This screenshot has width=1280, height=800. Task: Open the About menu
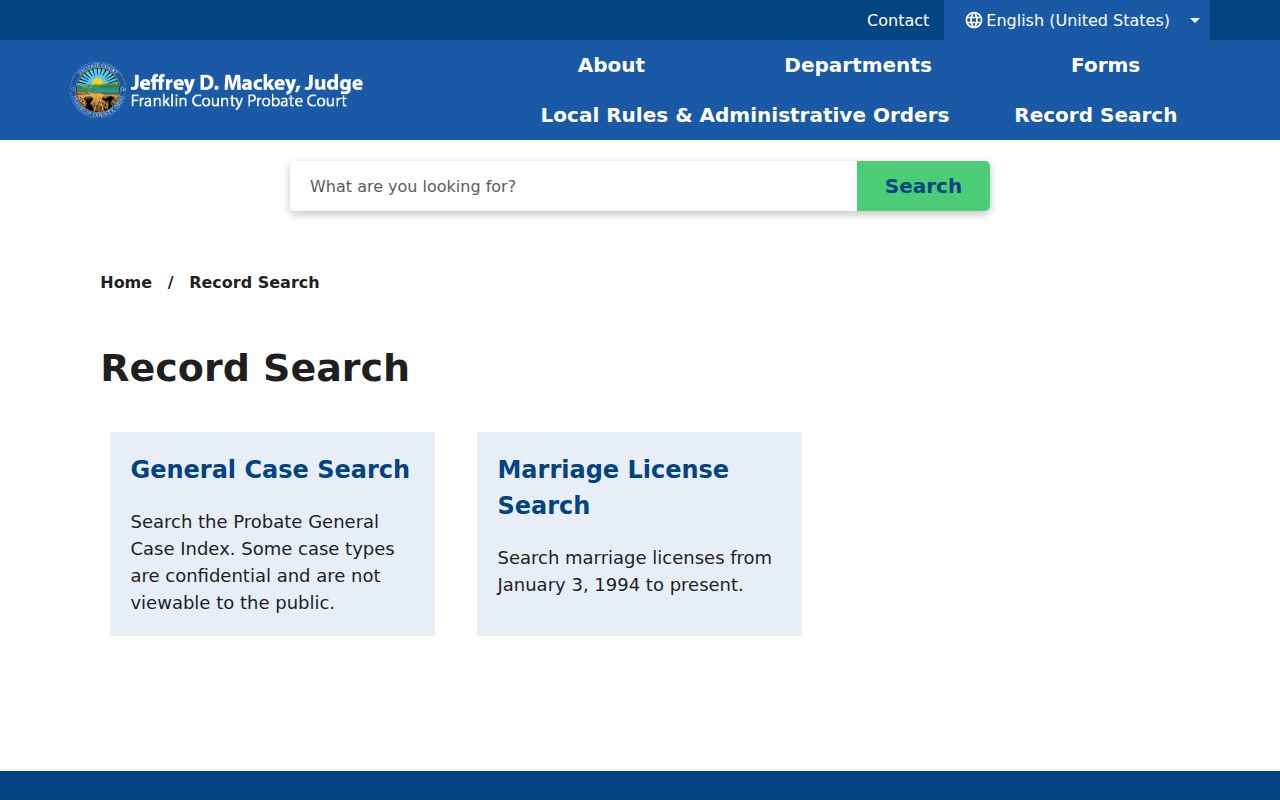point(611,65)
